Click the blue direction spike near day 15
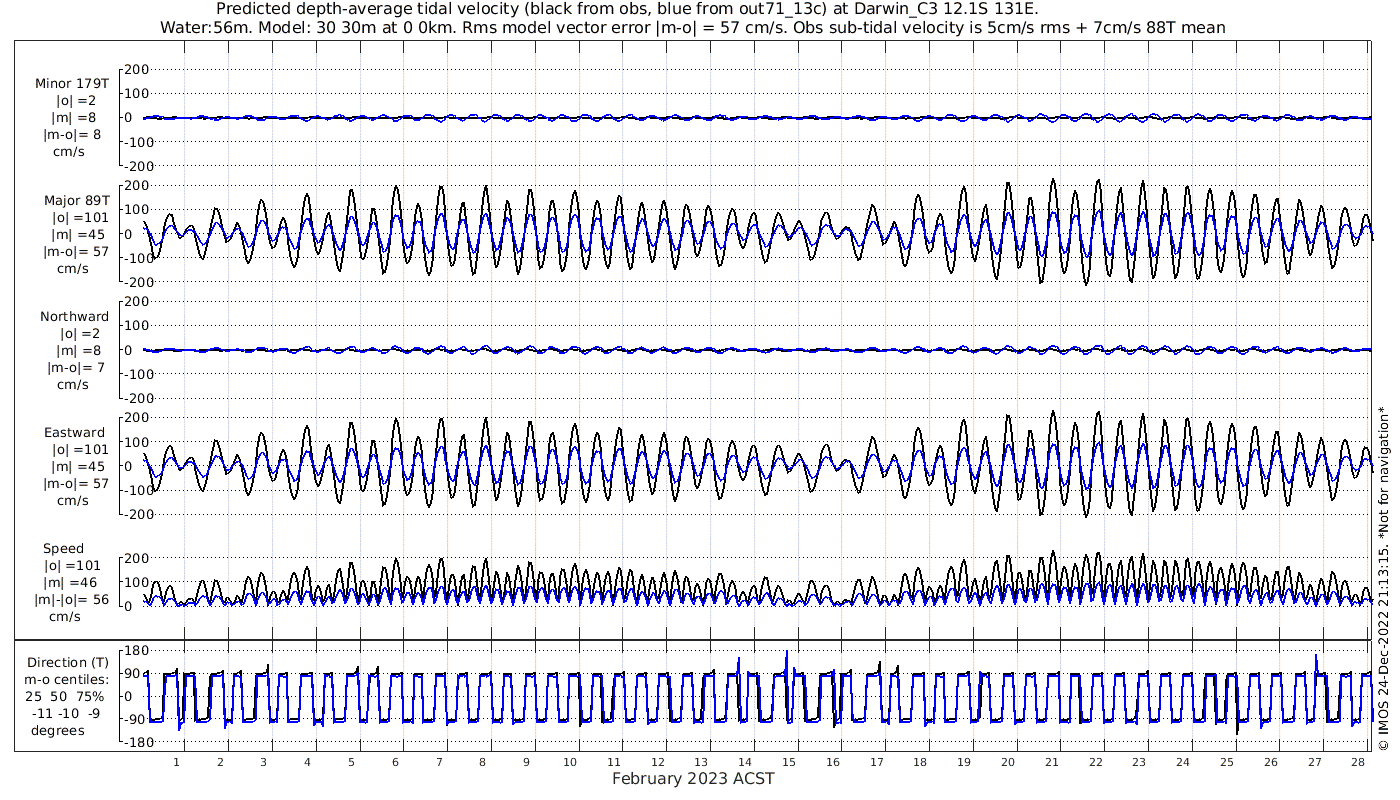Screen dimensions: 1400x800 787,665
